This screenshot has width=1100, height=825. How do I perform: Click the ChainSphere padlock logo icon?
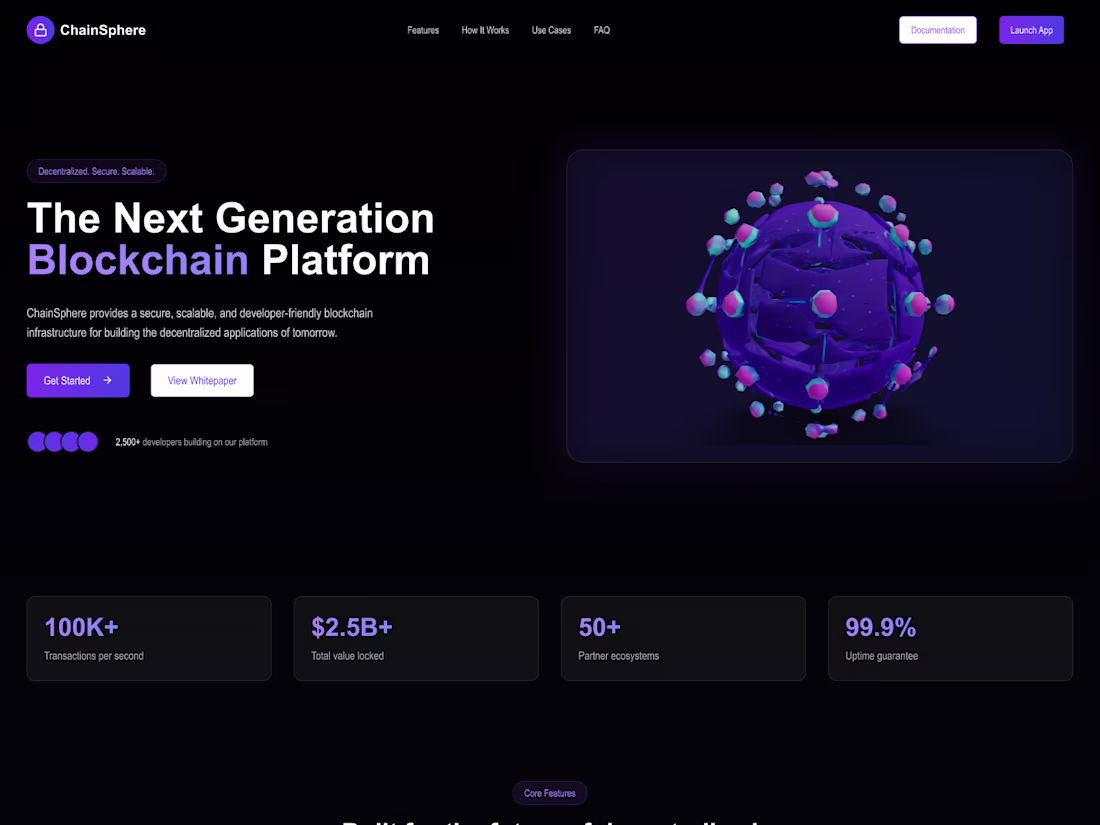tap(40, 30)
